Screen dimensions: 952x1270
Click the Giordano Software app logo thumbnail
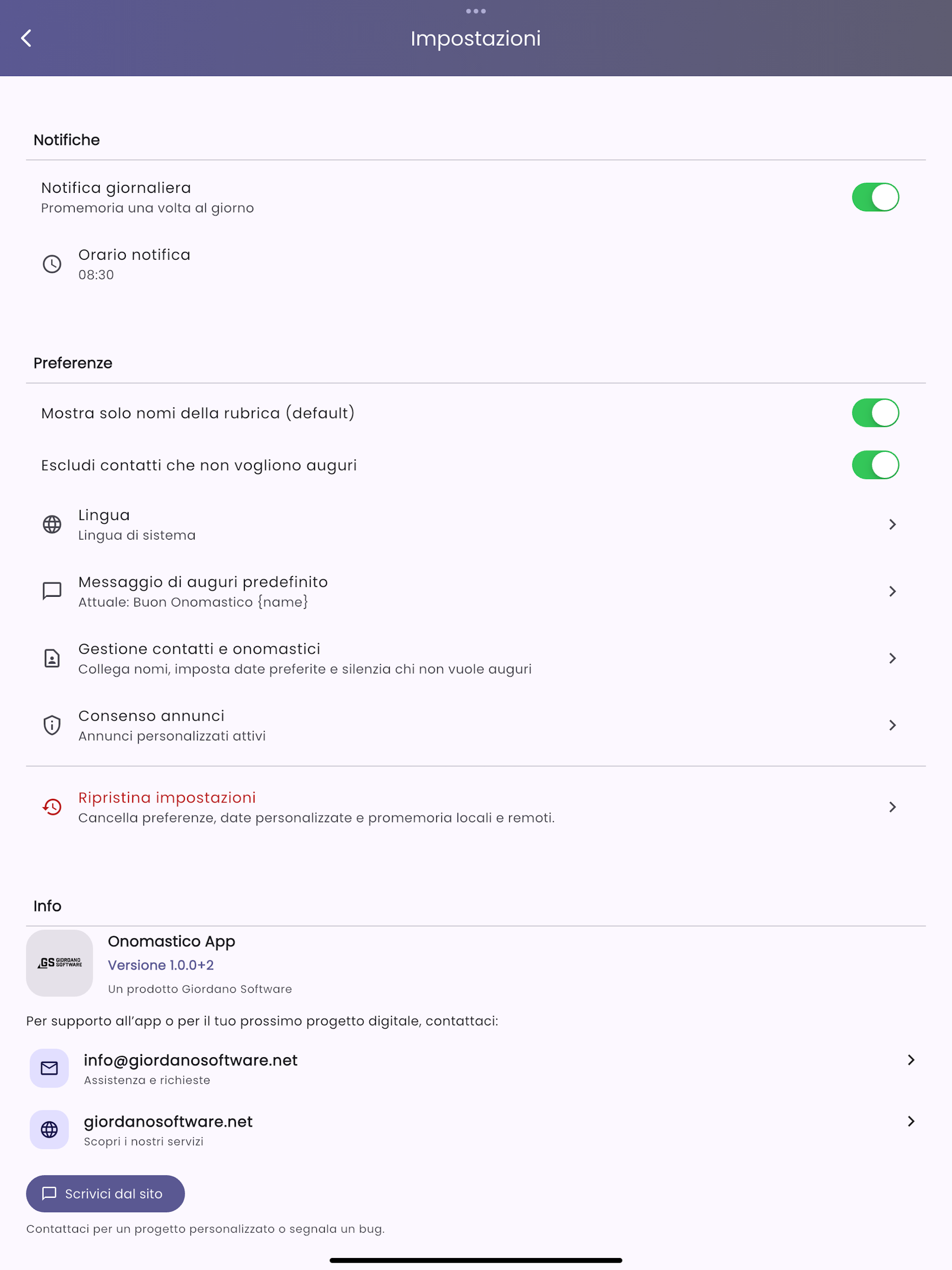pyautogui.click(x=59, y=963)
